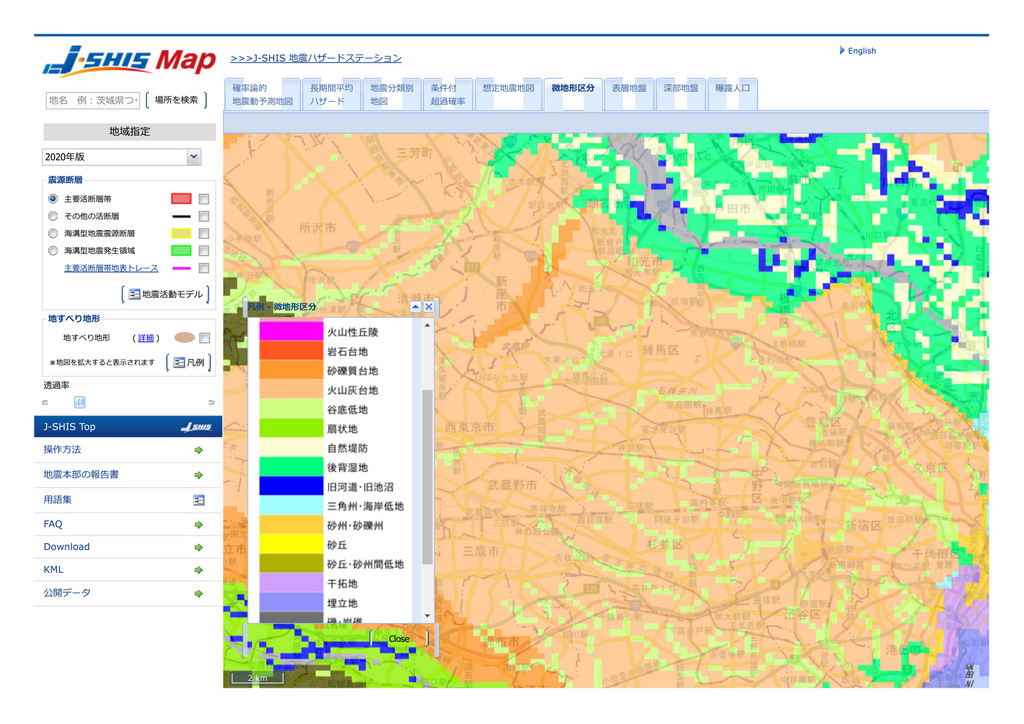Click the FAQ green arrow icon
Viewport: 1024px width, 724px height.
pos(199,524)
